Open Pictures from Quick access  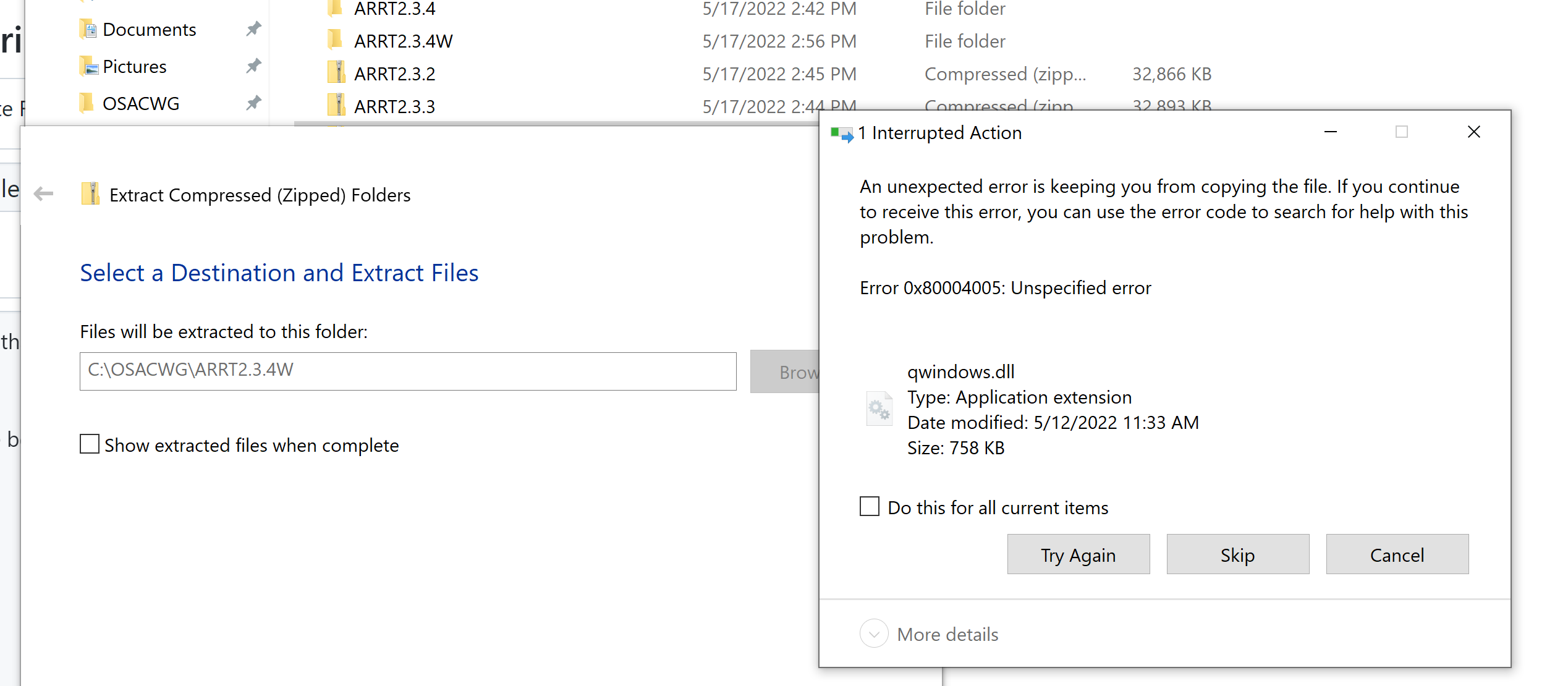[135, 66]
